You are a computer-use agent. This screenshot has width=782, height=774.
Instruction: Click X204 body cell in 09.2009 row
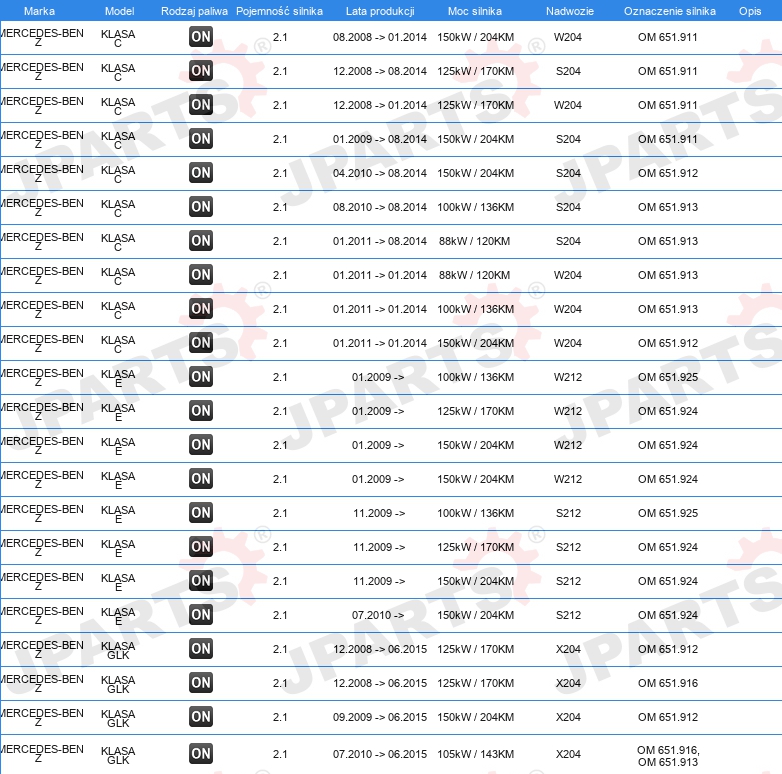(x=568, y=717)
